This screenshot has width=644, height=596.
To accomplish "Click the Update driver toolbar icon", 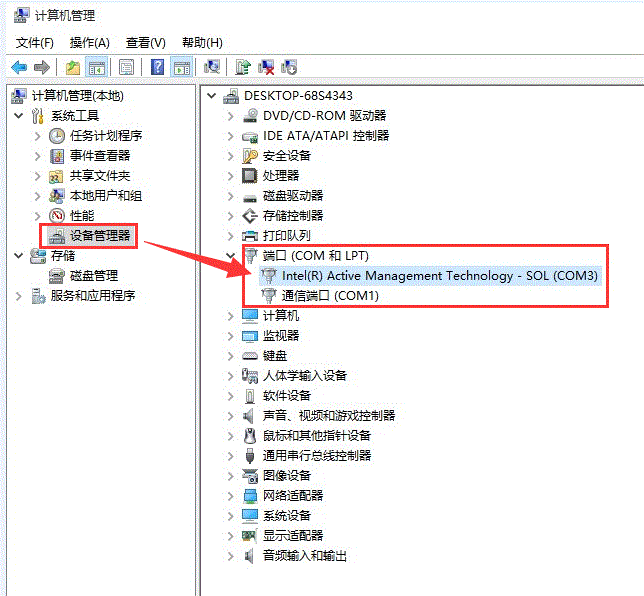I will 243,67.
